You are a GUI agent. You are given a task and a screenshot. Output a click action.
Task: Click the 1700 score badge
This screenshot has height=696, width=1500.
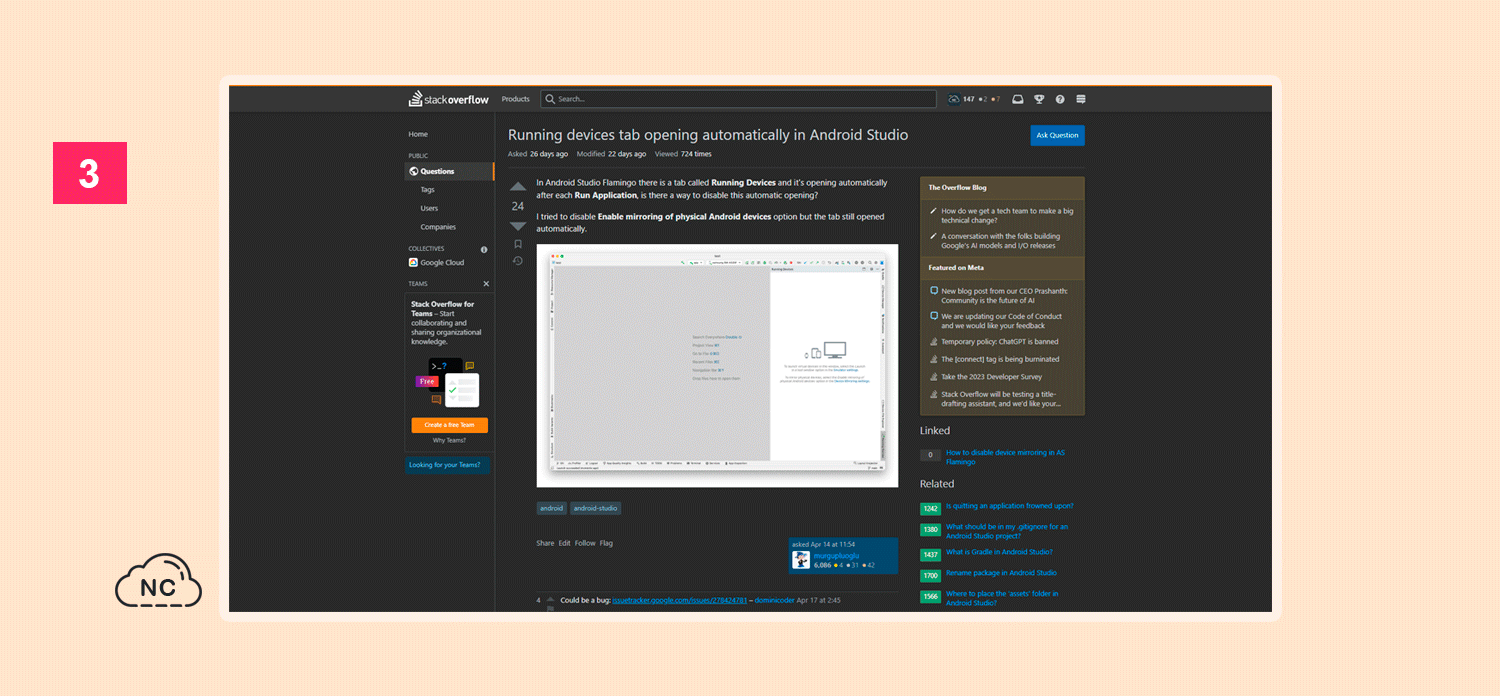click(x=930, y=575)
